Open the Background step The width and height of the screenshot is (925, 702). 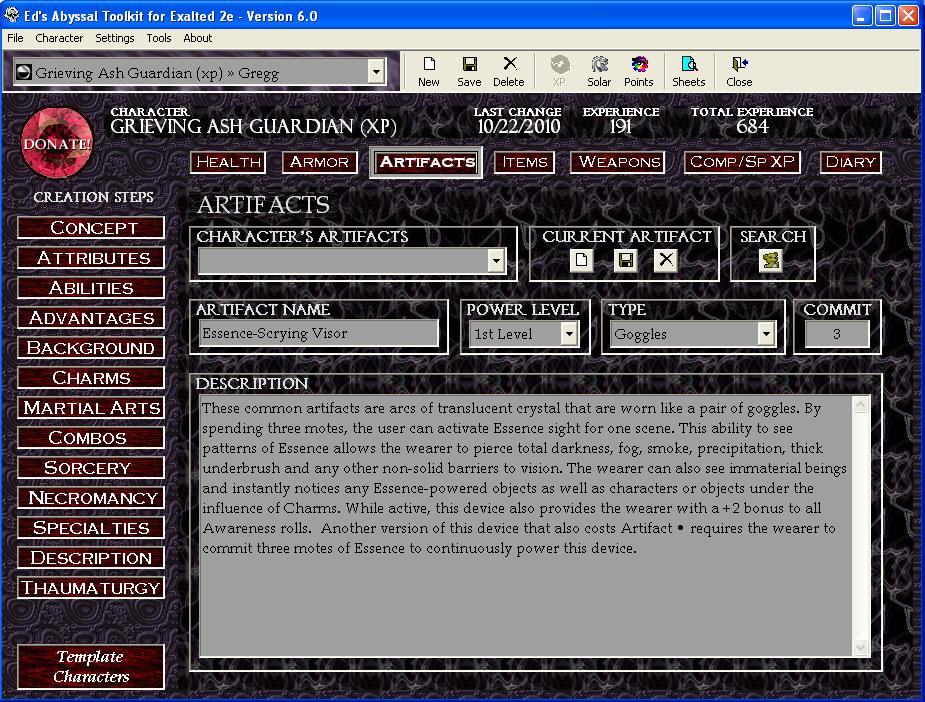coord(91,348)
